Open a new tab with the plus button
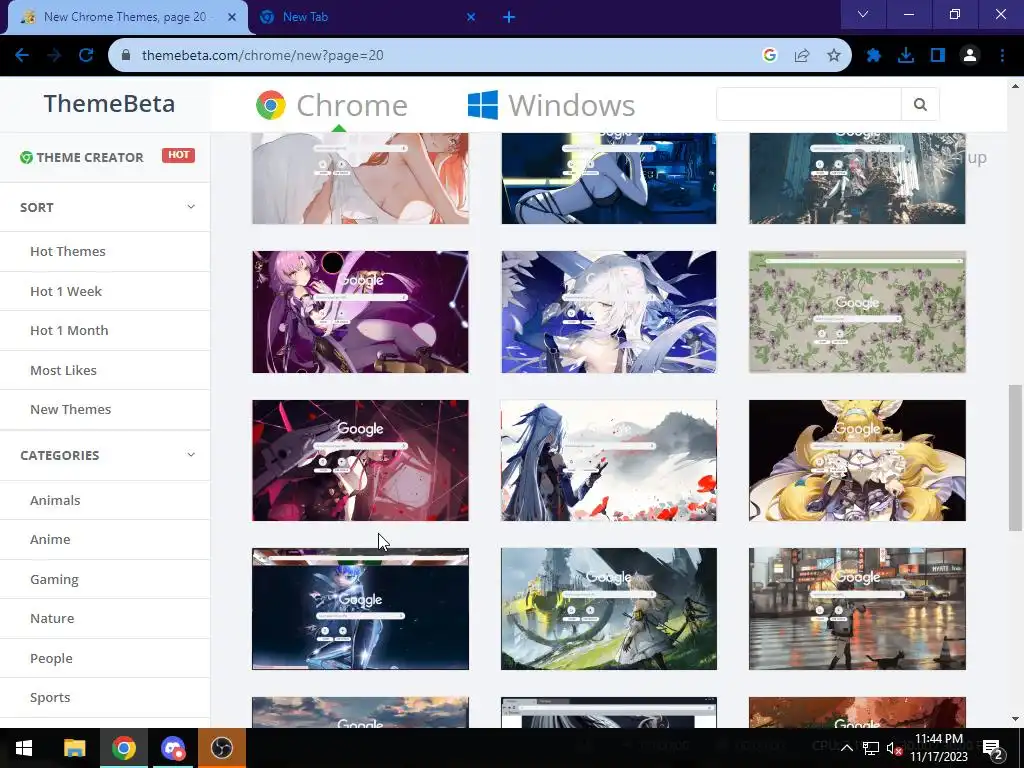The image size is (1024, 768). point(509,18)
